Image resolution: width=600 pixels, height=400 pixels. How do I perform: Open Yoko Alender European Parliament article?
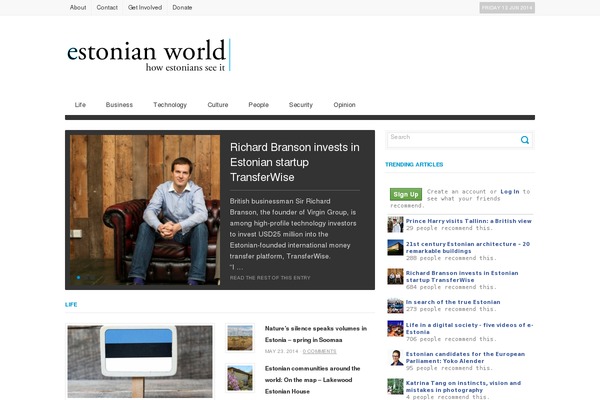click(x=465, y=358)
